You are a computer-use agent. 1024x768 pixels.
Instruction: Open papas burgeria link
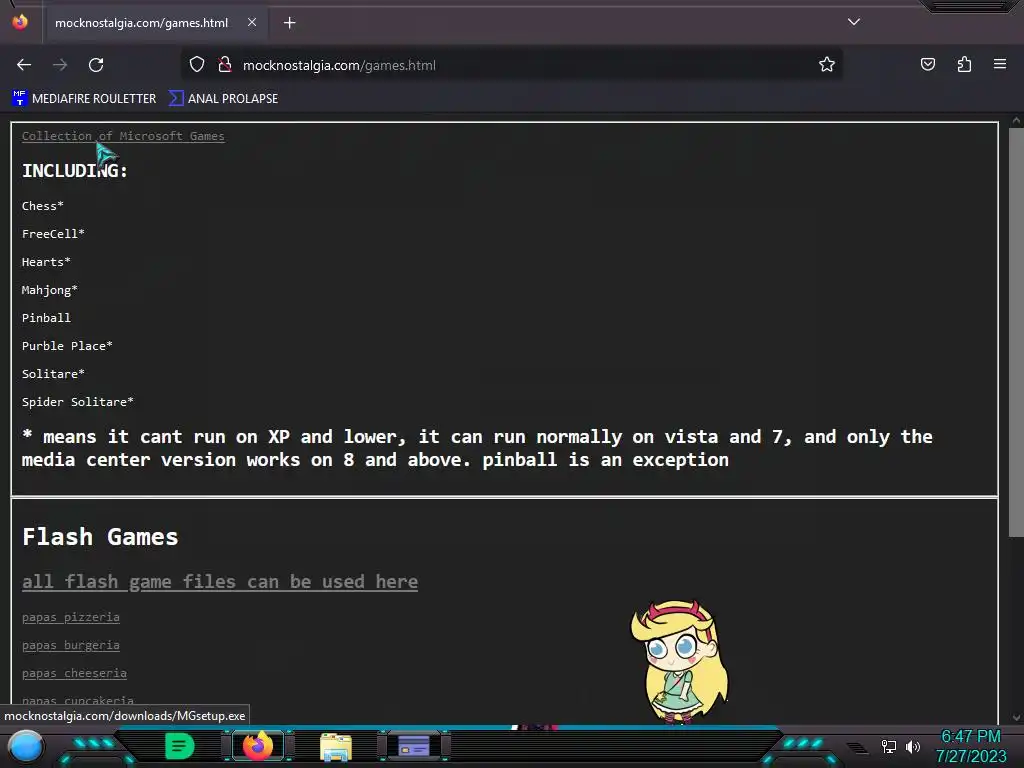(71, 645)
